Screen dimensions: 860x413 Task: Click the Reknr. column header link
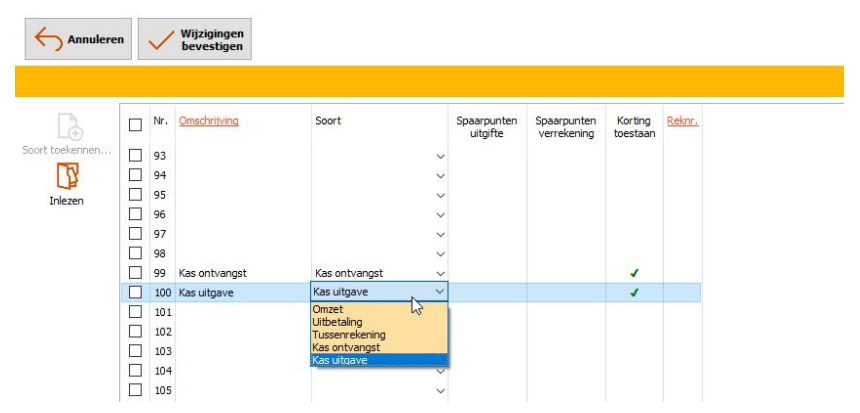point(681,121)
